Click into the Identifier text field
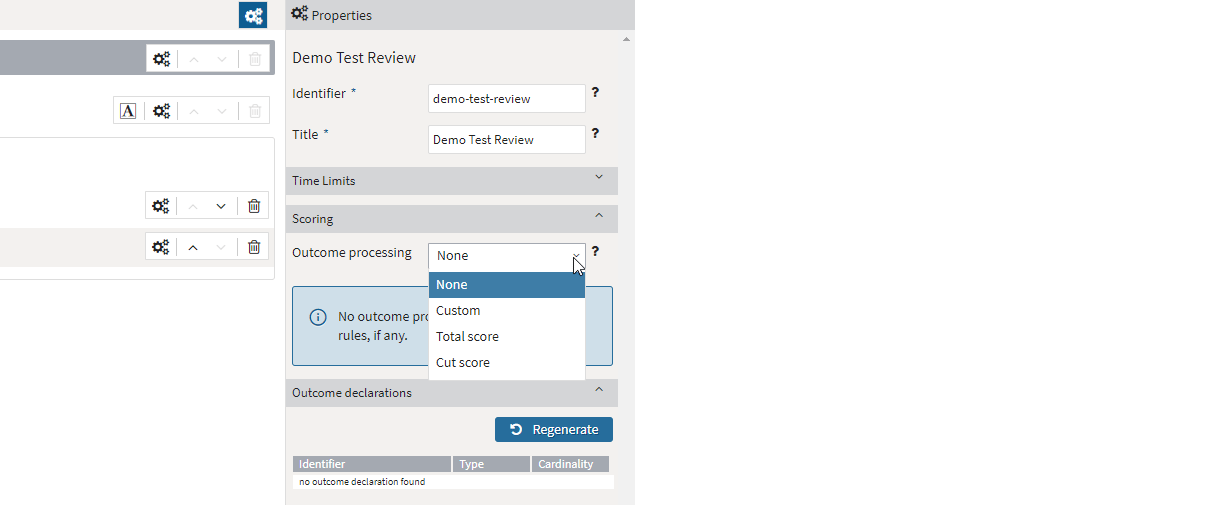Screen dimensions: 1219x505 pos(506,99)
